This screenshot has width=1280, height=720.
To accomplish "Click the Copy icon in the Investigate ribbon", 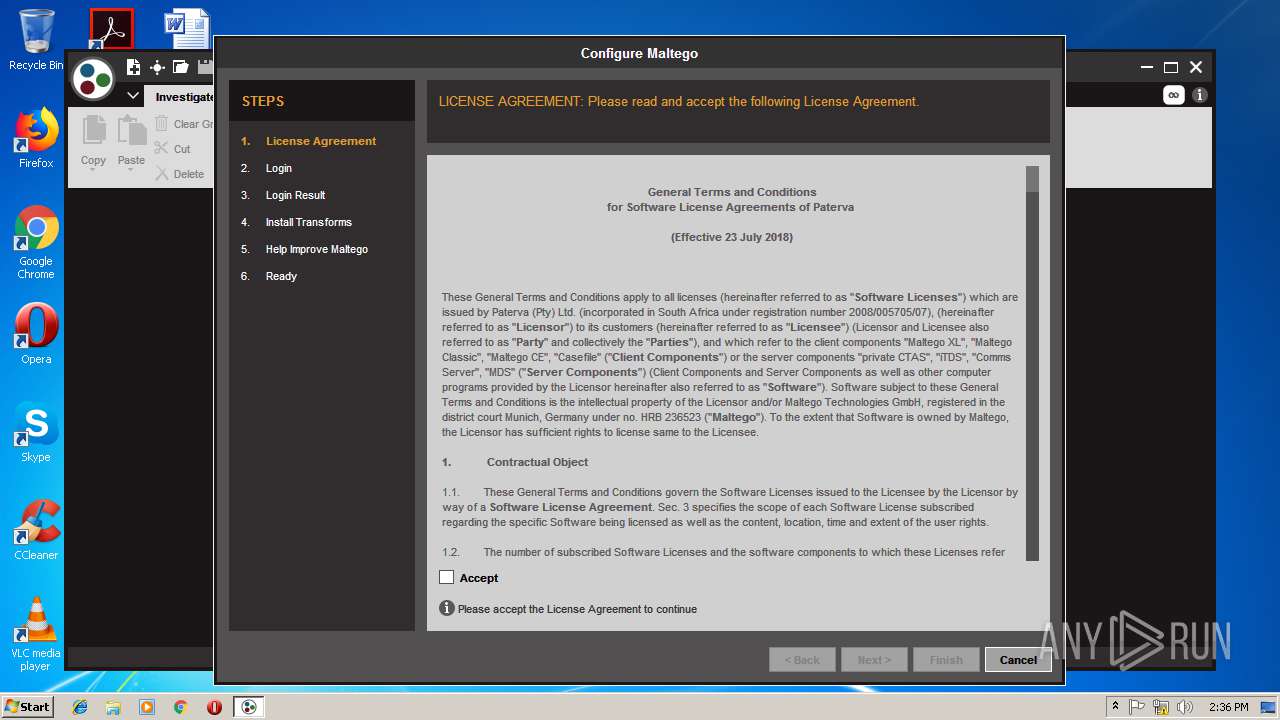I will click(94, 131).
